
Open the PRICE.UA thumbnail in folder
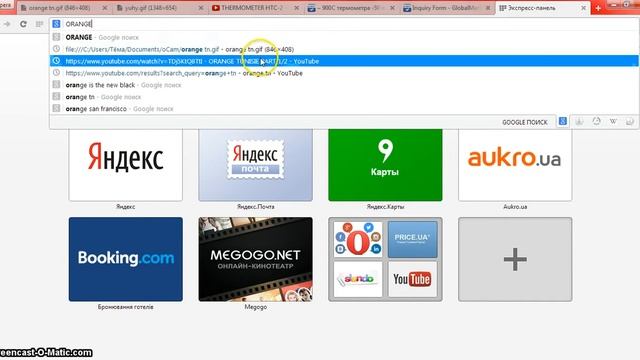coord(412,239)
